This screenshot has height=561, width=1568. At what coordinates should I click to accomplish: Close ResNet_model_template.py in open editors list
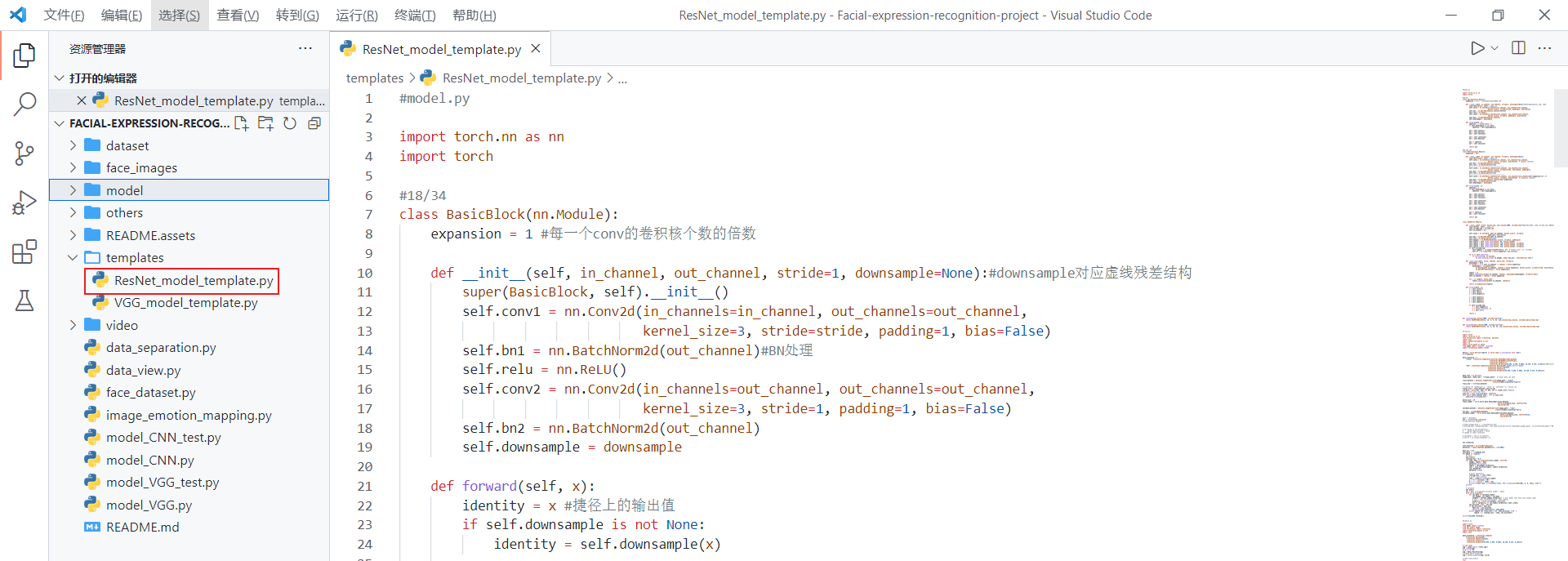(x=82, y=100)
